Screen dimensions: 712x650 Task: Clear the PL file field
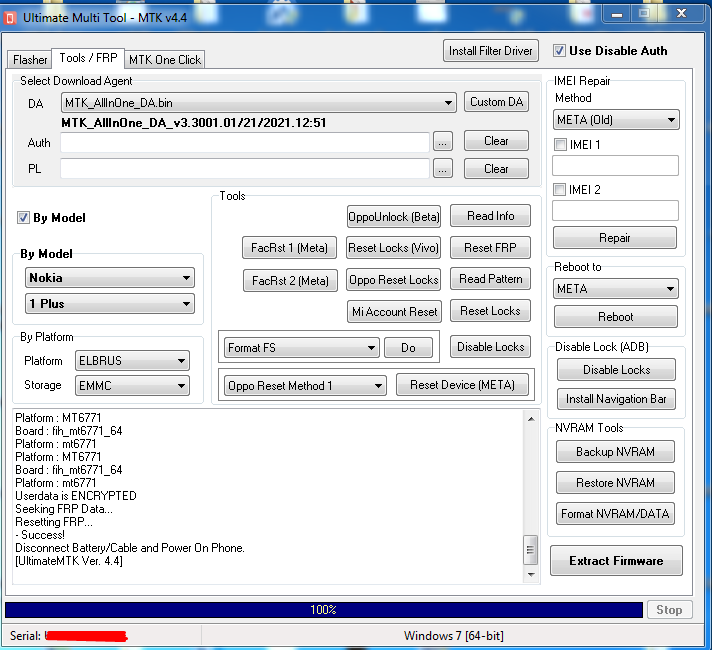pos(496,169)
